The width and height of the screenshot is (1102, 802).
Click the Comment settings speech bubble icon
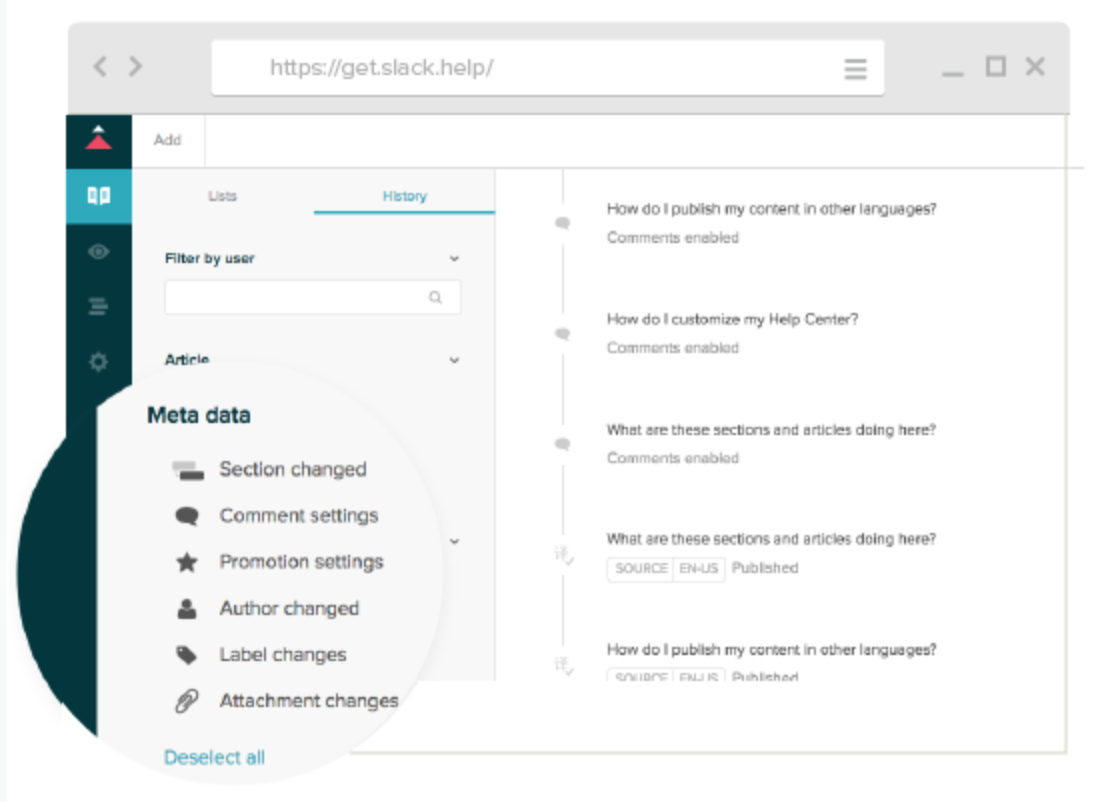(187, 517)
